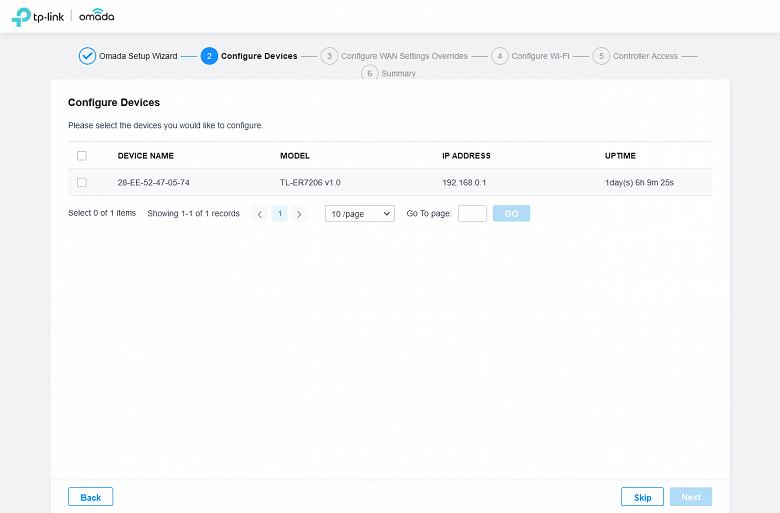Go to next page with right arrow
Screen dimensions: 780x513
tap(299, 214)
